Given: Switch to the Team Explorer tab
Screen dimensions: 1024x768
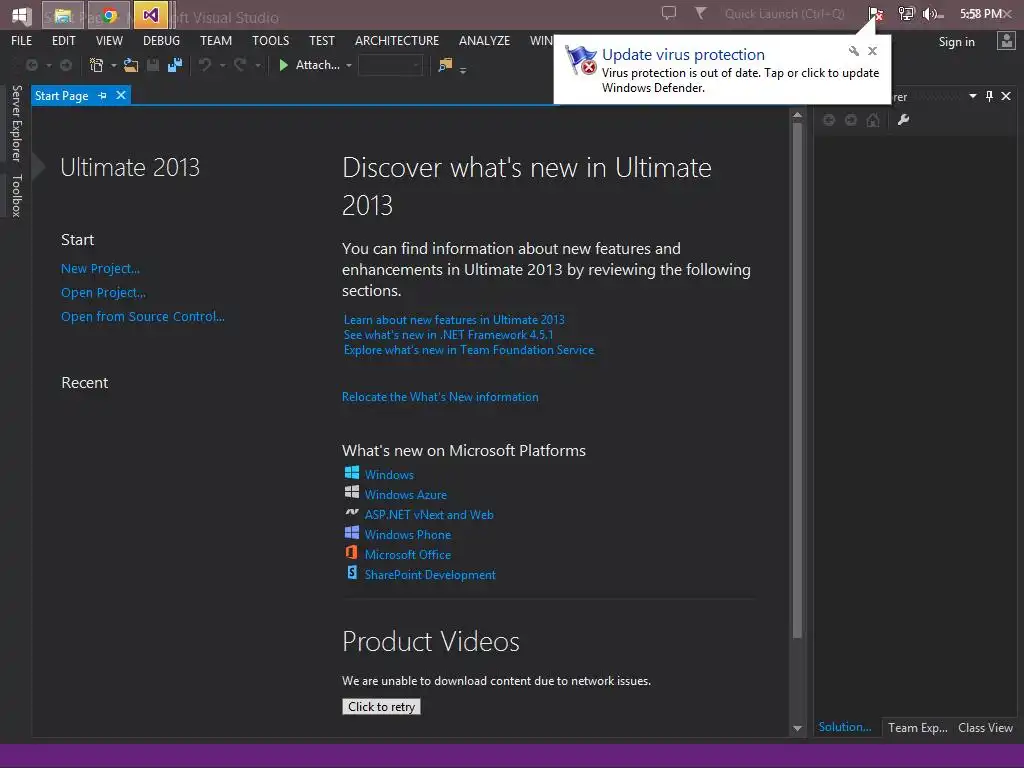Looking at the screenshot, I should click(918, 728).
